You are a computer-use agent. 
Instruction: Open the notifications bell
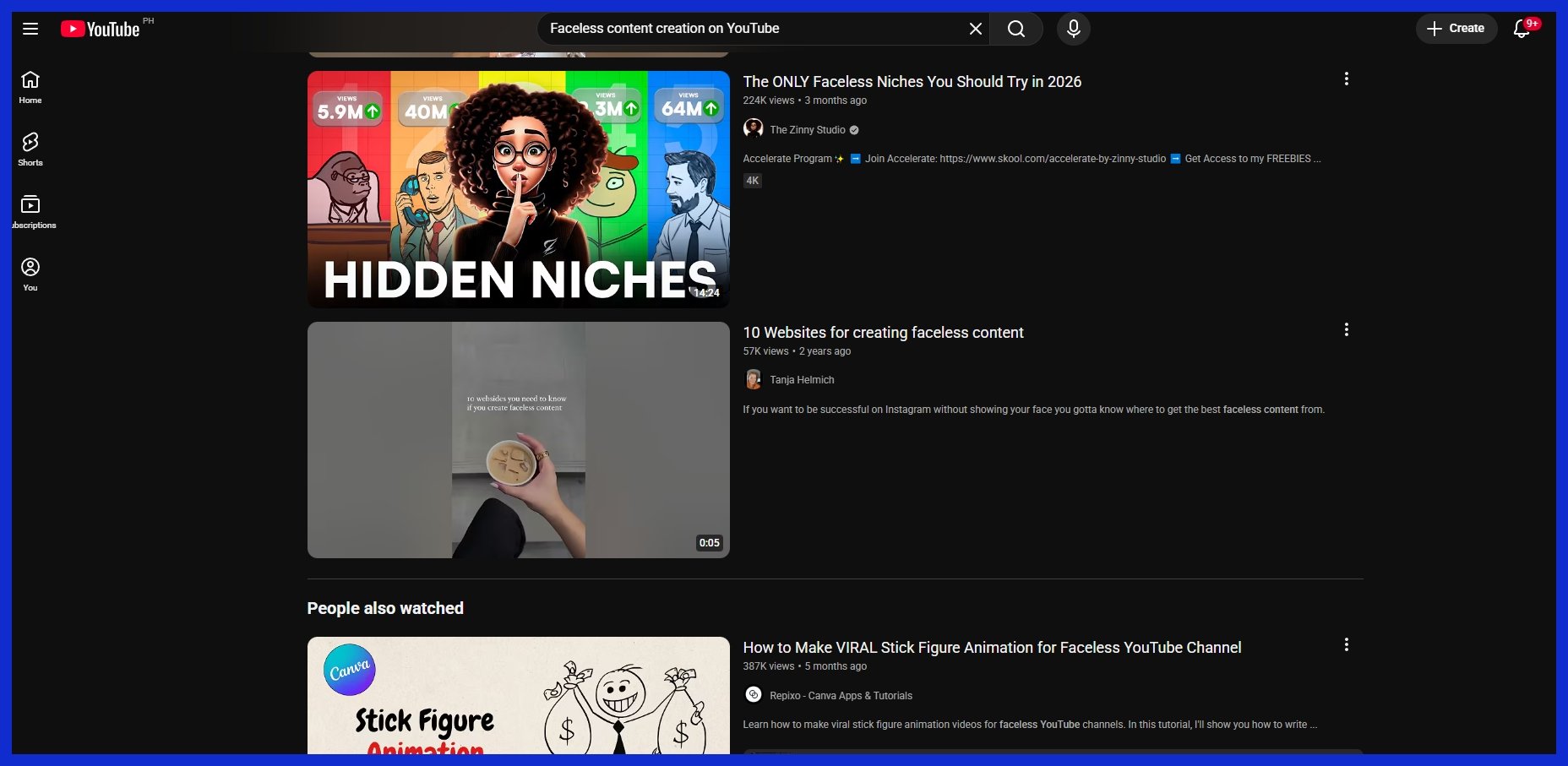click(1522, 29)
